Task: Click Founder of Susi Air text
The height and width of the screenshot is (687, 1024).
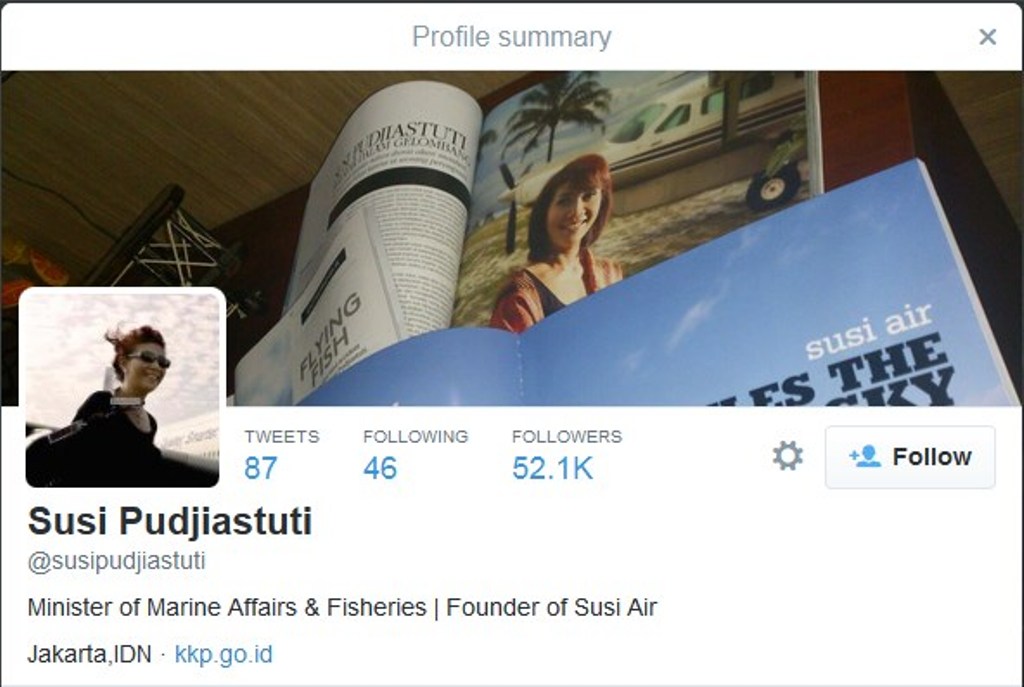Action: tap(551, 607)
